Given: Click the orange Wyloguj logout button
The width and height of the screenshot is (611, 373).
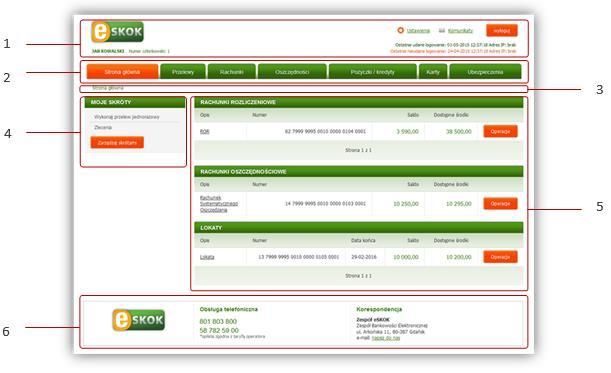Looking at the screenshot, I should [x=502, y=30].
